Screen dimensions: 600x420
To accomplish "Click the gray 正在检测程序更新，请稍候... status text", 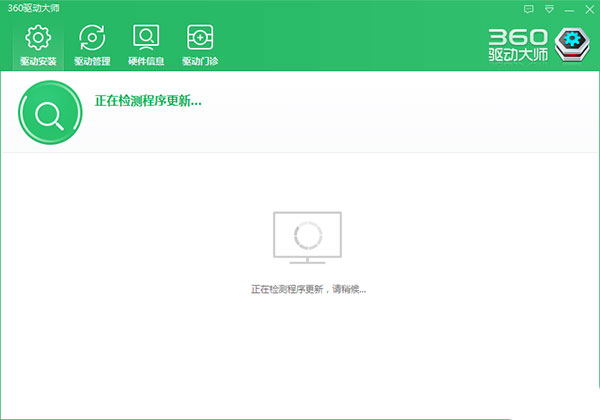I will [x=308, y=290].
